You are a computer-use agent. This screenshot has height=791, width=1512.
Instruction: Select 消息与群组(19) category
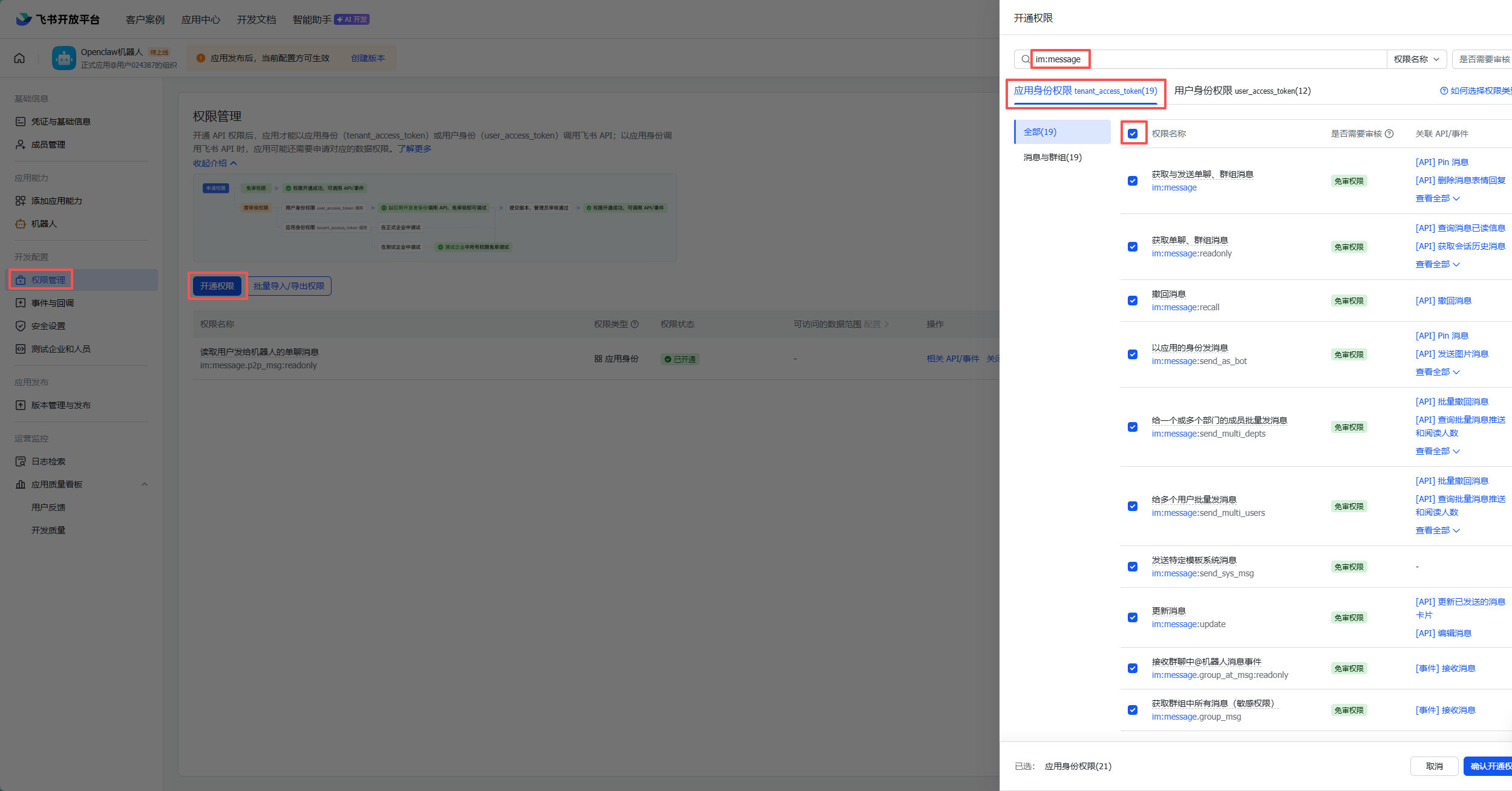point(1052,157)
